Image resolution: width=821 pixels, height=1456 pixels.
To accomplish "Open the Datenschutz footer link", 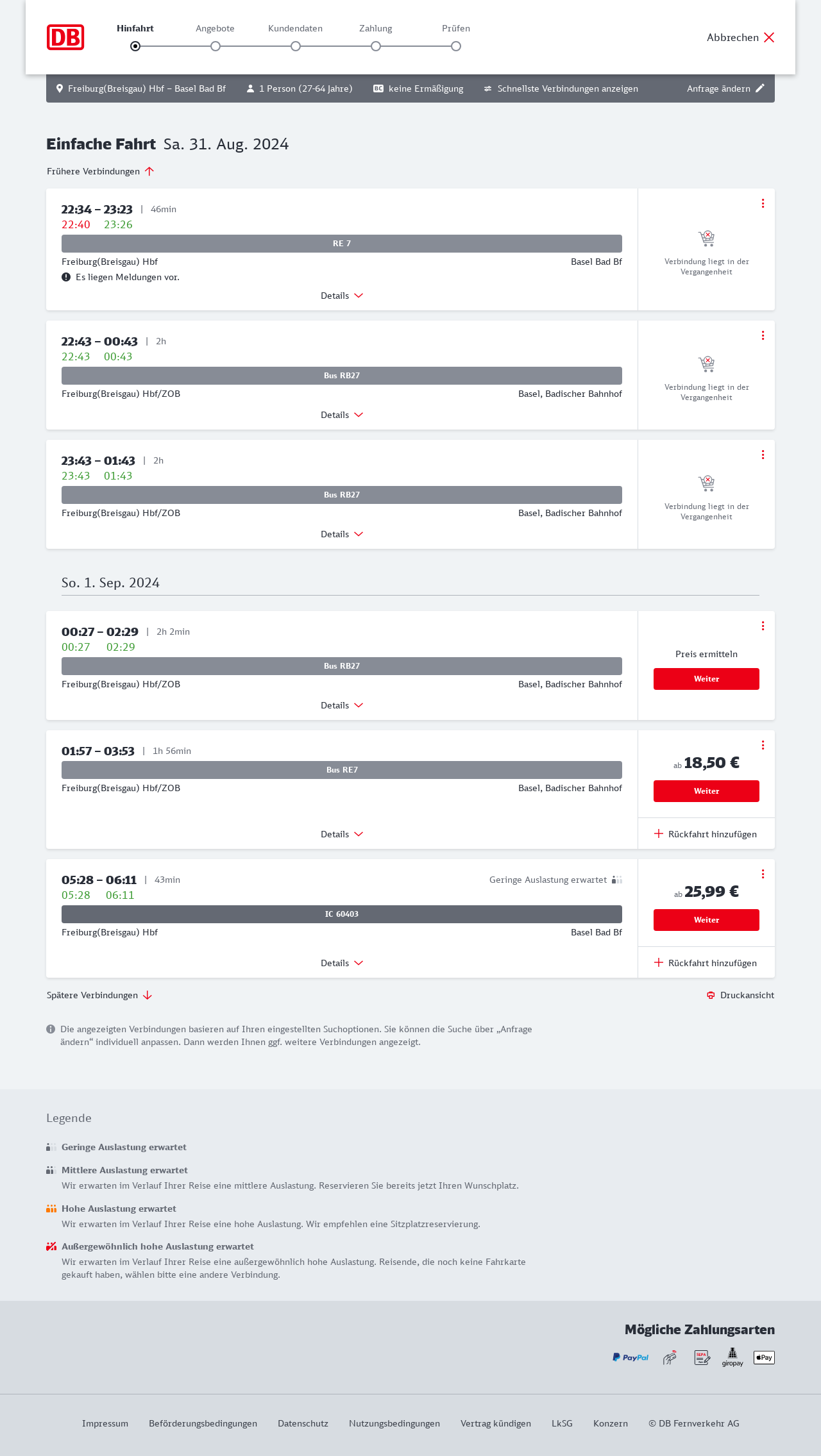I will (x=303, y=1423).
